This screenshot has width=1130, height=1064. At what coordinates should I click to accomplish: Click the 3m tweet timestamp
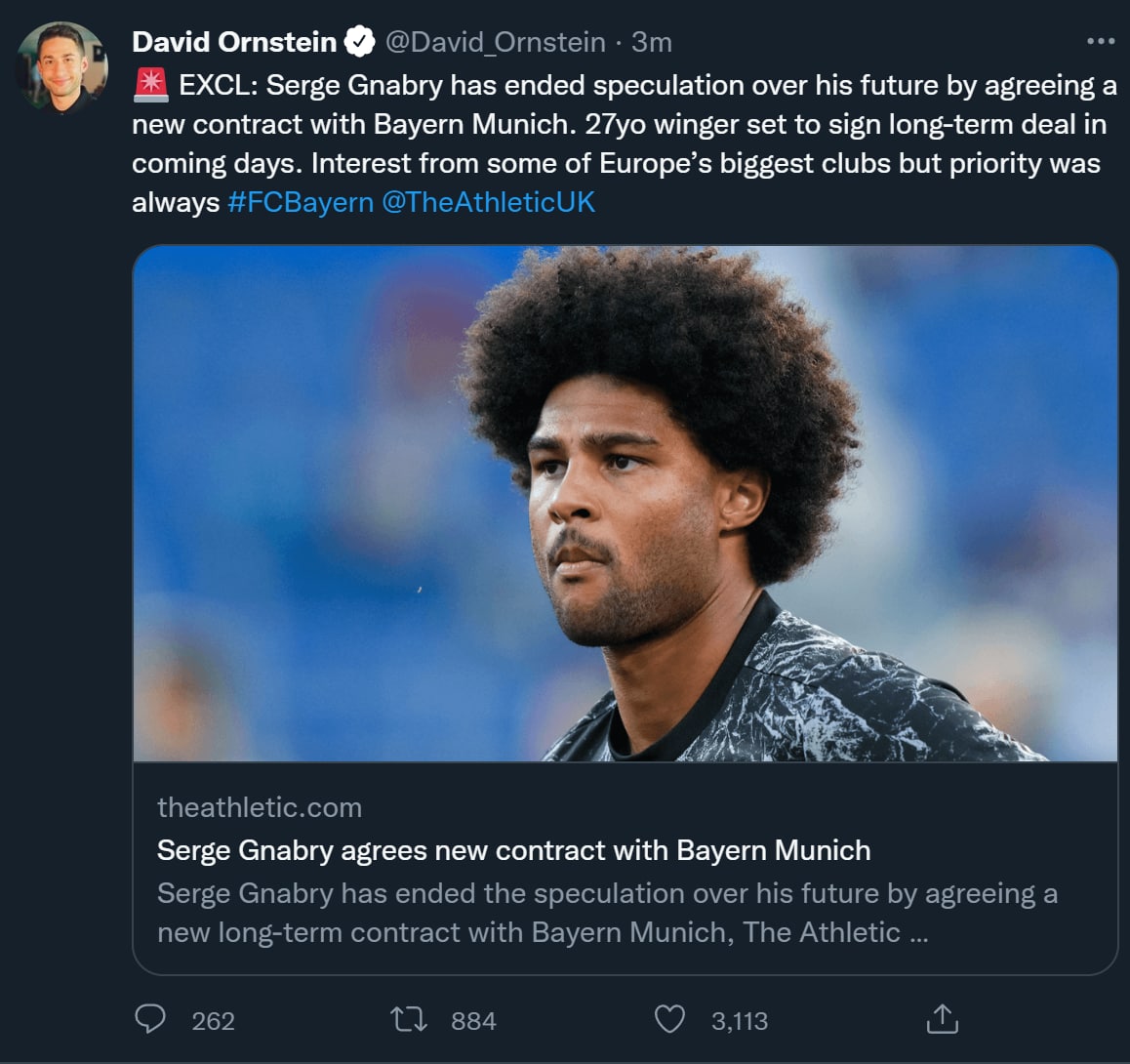tap(651, 42)
